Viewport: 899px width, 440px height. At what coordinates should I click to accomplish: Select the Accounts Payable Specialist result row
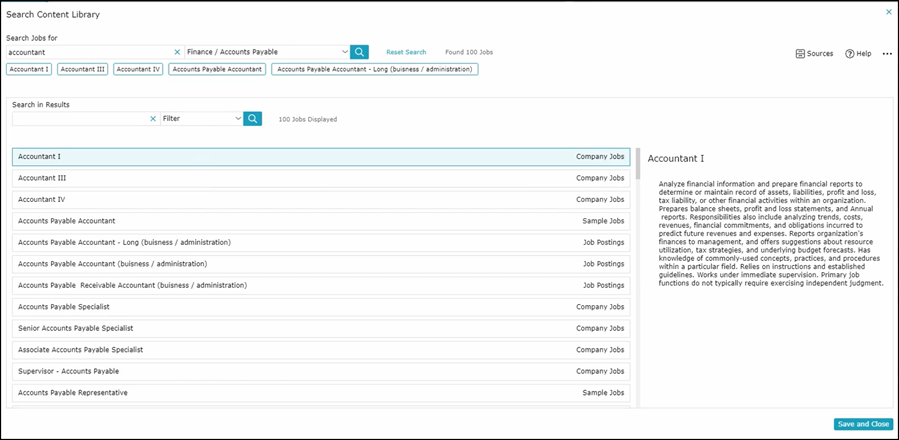(320, 307)
